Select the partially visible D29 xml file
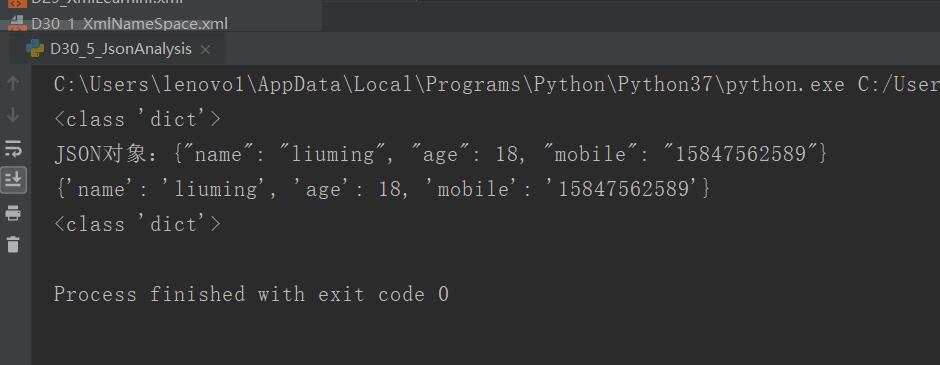 (x=107, y=2)
